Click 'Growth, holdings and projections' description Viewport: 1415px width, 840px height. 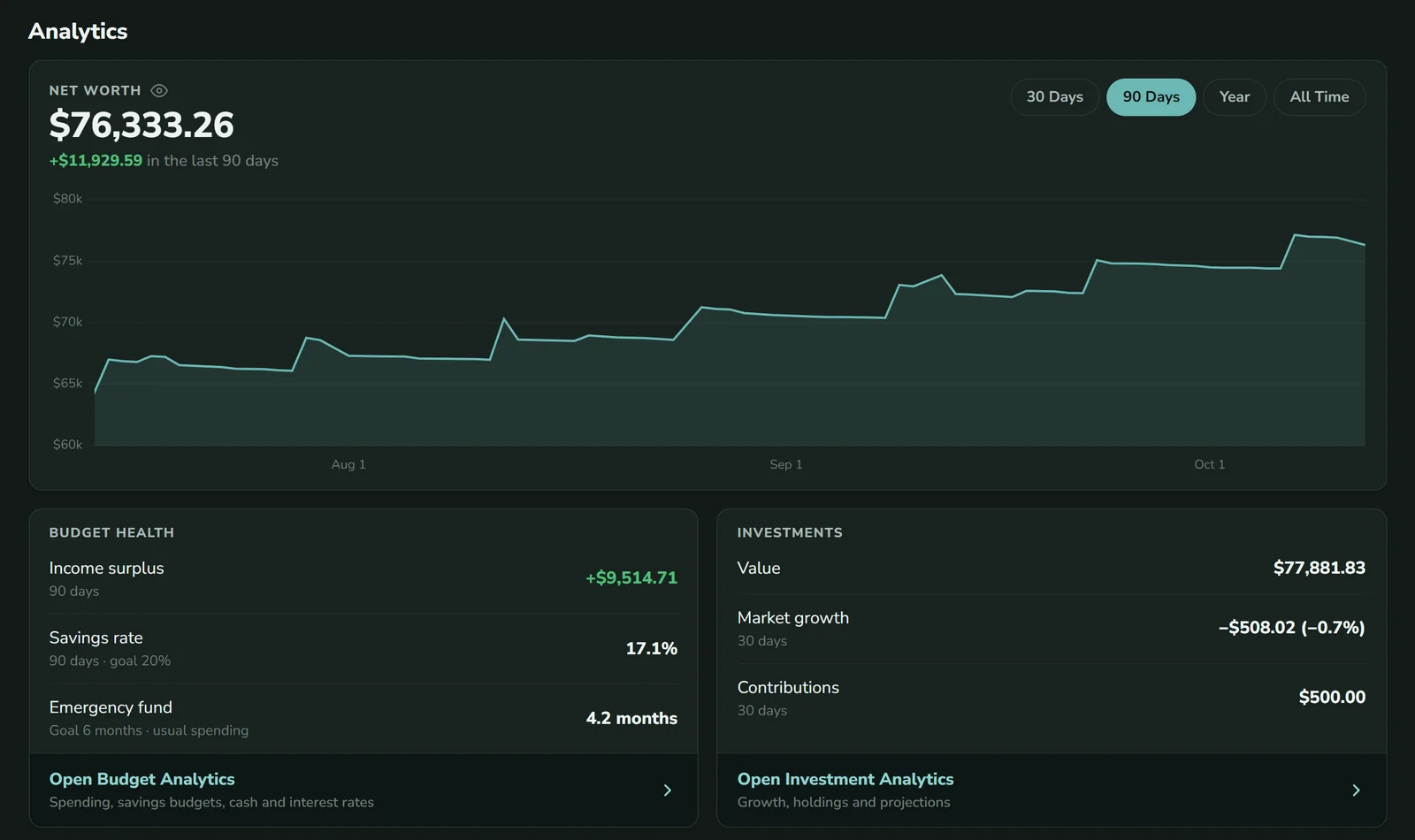click(844, 802)
